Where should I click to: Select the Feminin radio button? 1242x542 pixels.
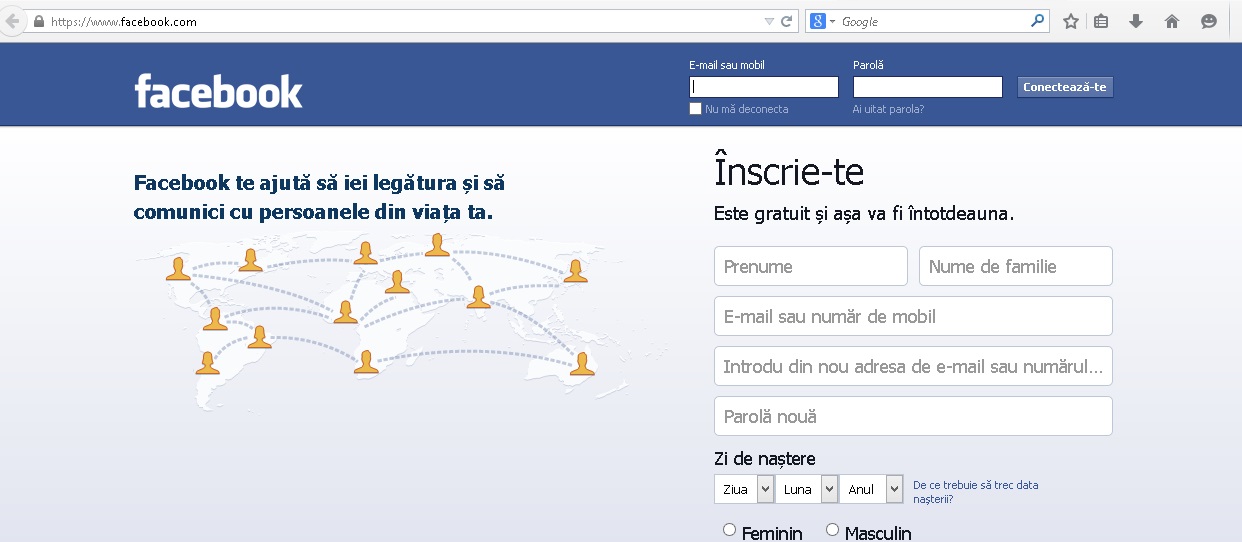click(x=729, y=530)
